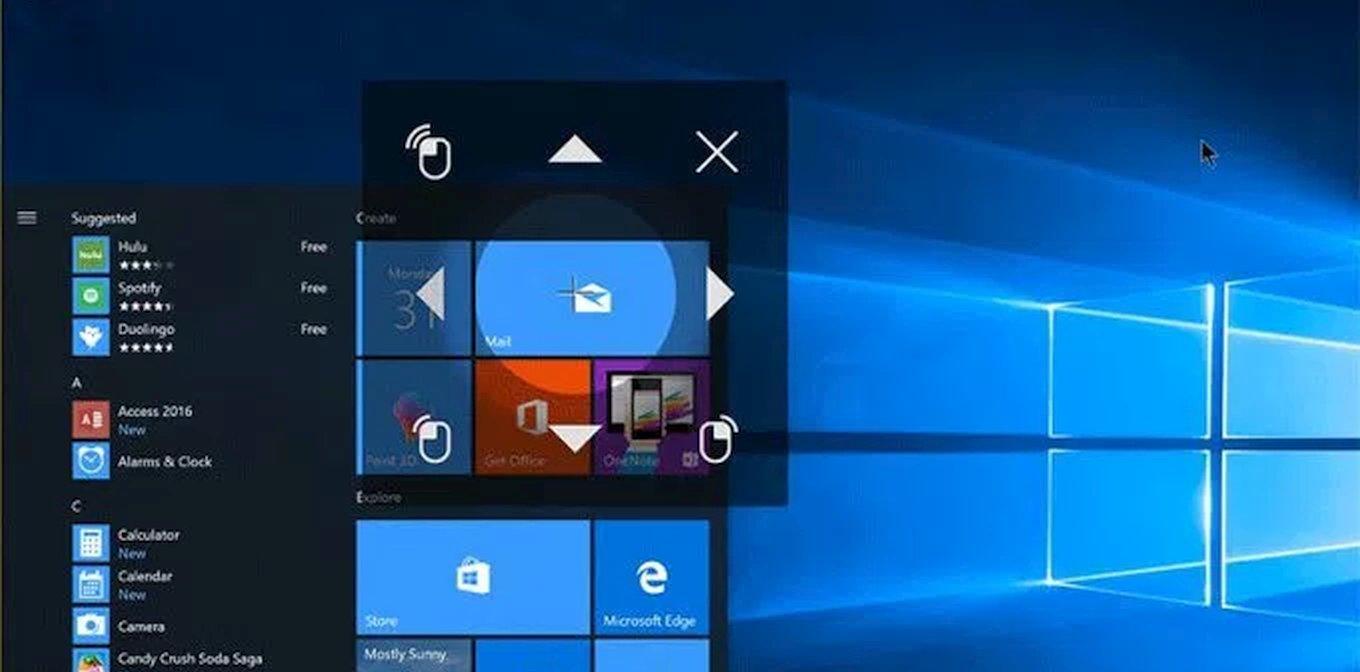Open the Monday 31 calendar tile
The width and height of the screenshot is (1360, 672).
coord(414,298)
